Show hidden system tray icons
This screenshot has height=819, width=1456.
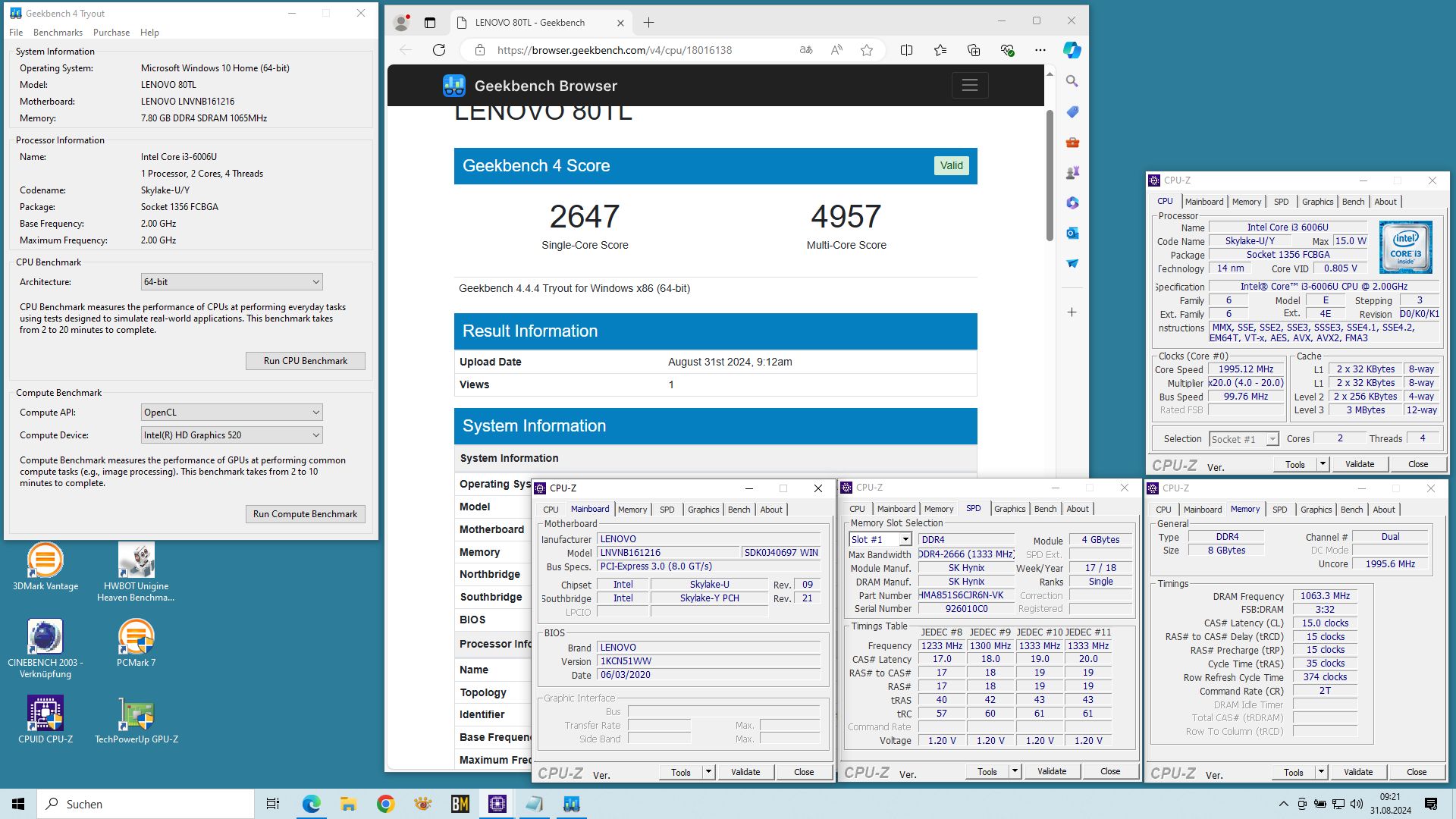pos(1283,804)
